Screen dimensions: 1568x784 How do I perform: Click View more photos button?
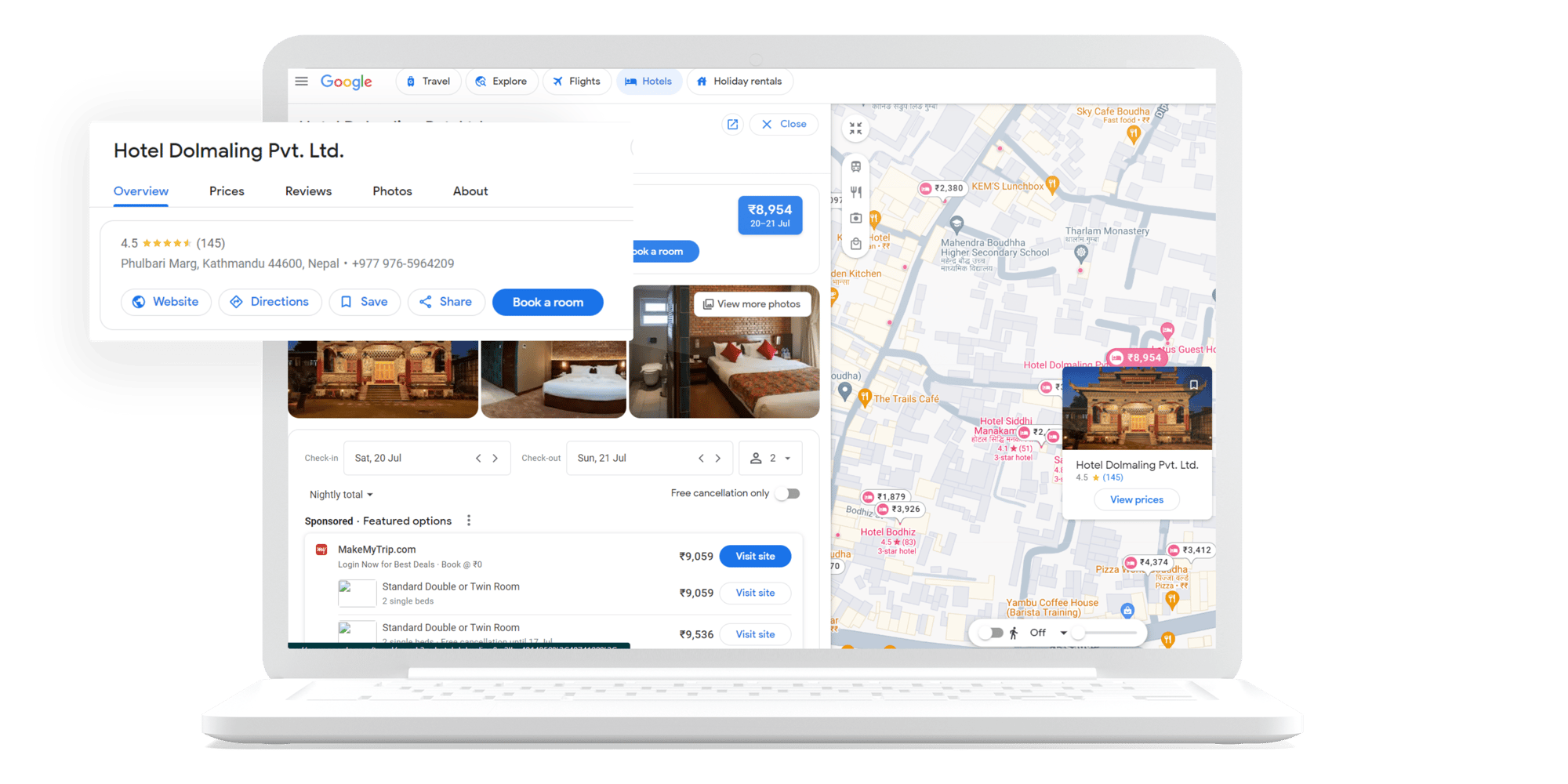click(x=752, y=304)
